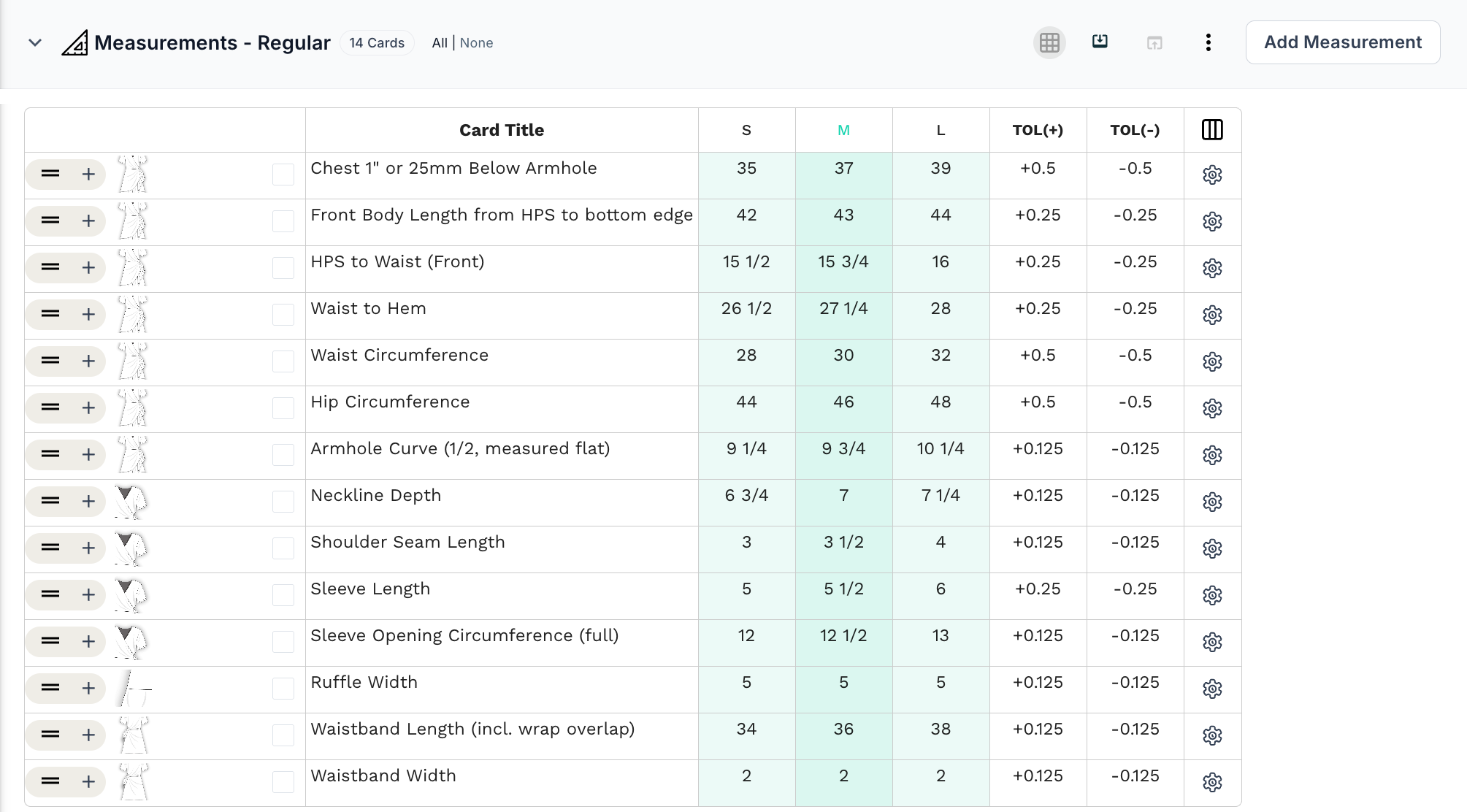
Task: Collapse the Measurements - Regular section
Action: [x=35, y=43]
